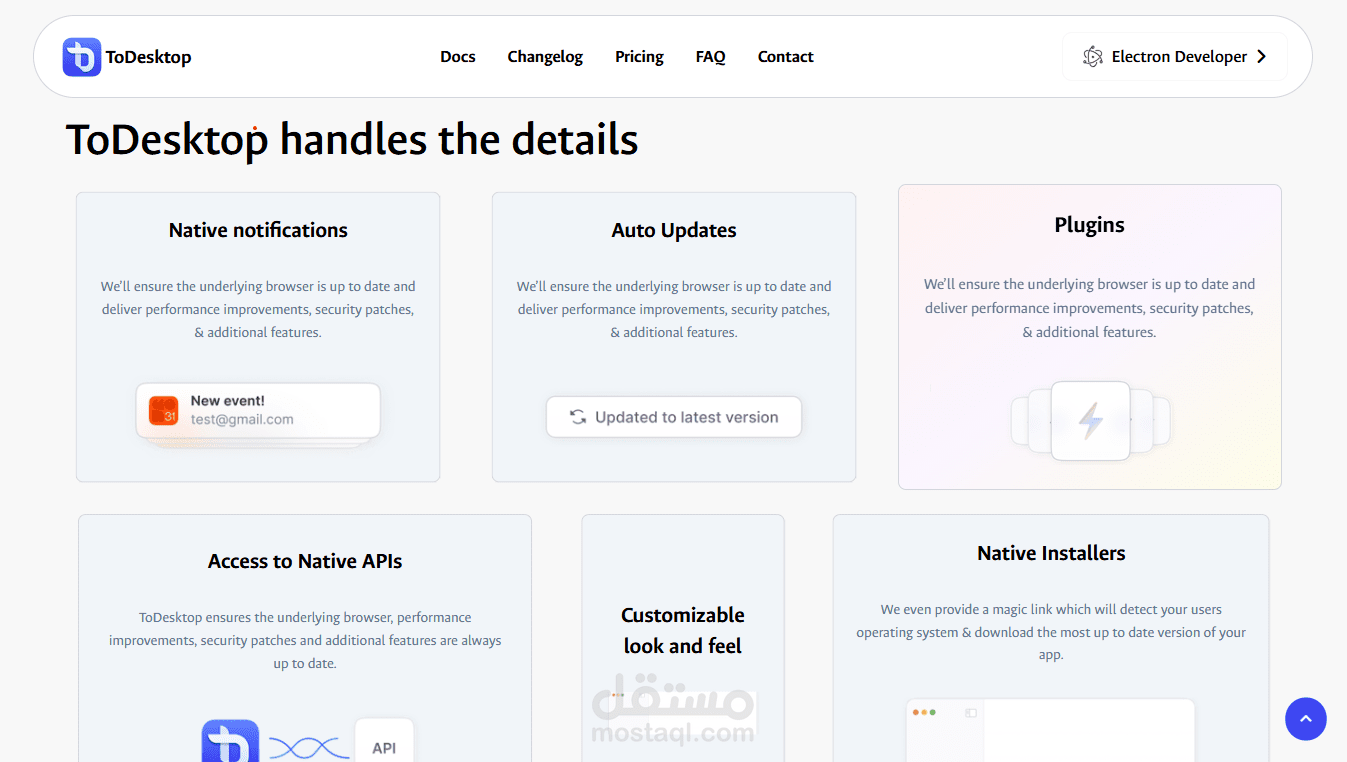Image resolution: width=1347 pixels, height=762 pixels.
Task: Click the magic link description under Native Installers
Action: click(1051, 632)
